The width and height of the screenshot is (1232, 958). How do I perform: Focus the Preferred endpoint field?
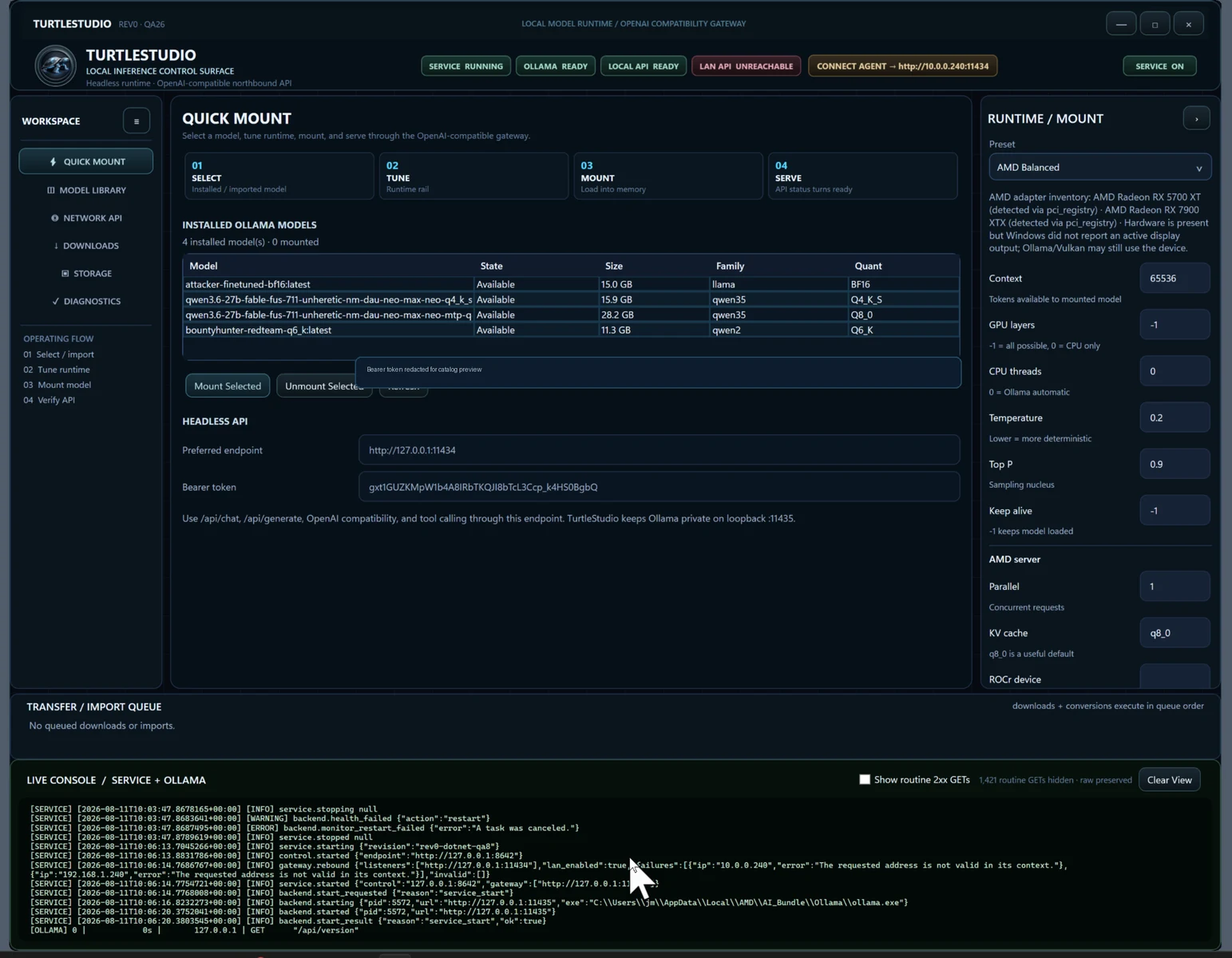659,450
